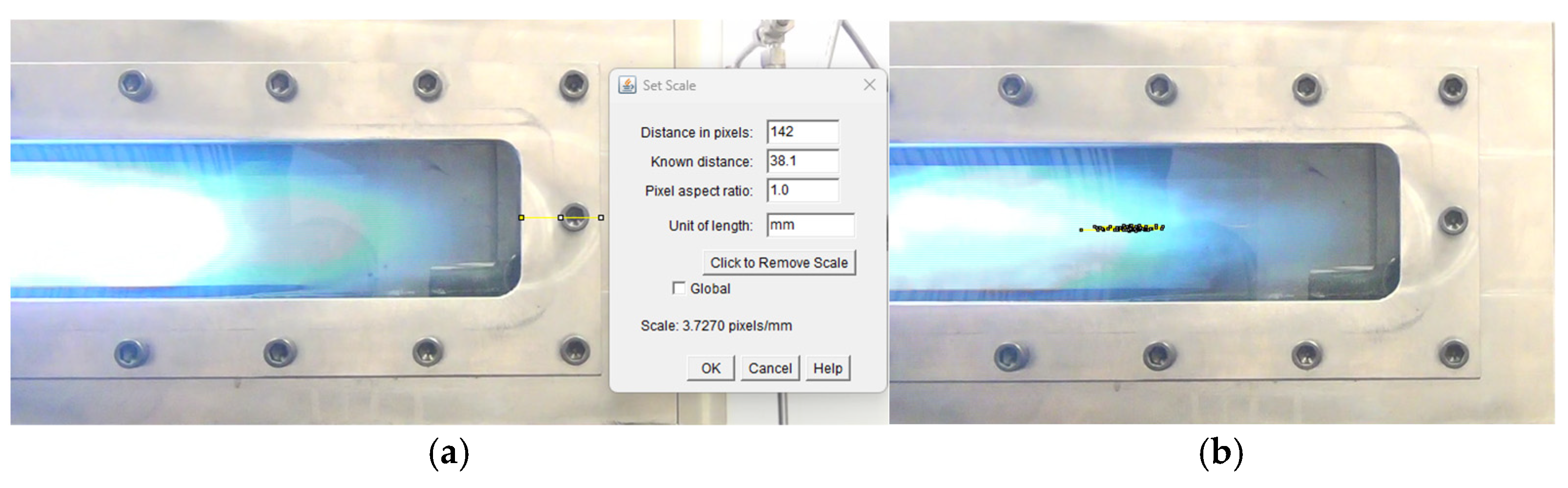Click the 'Click to Remove Scale' button
The height and width of the screenshot is (488, 1568).
tap(779, 263)
